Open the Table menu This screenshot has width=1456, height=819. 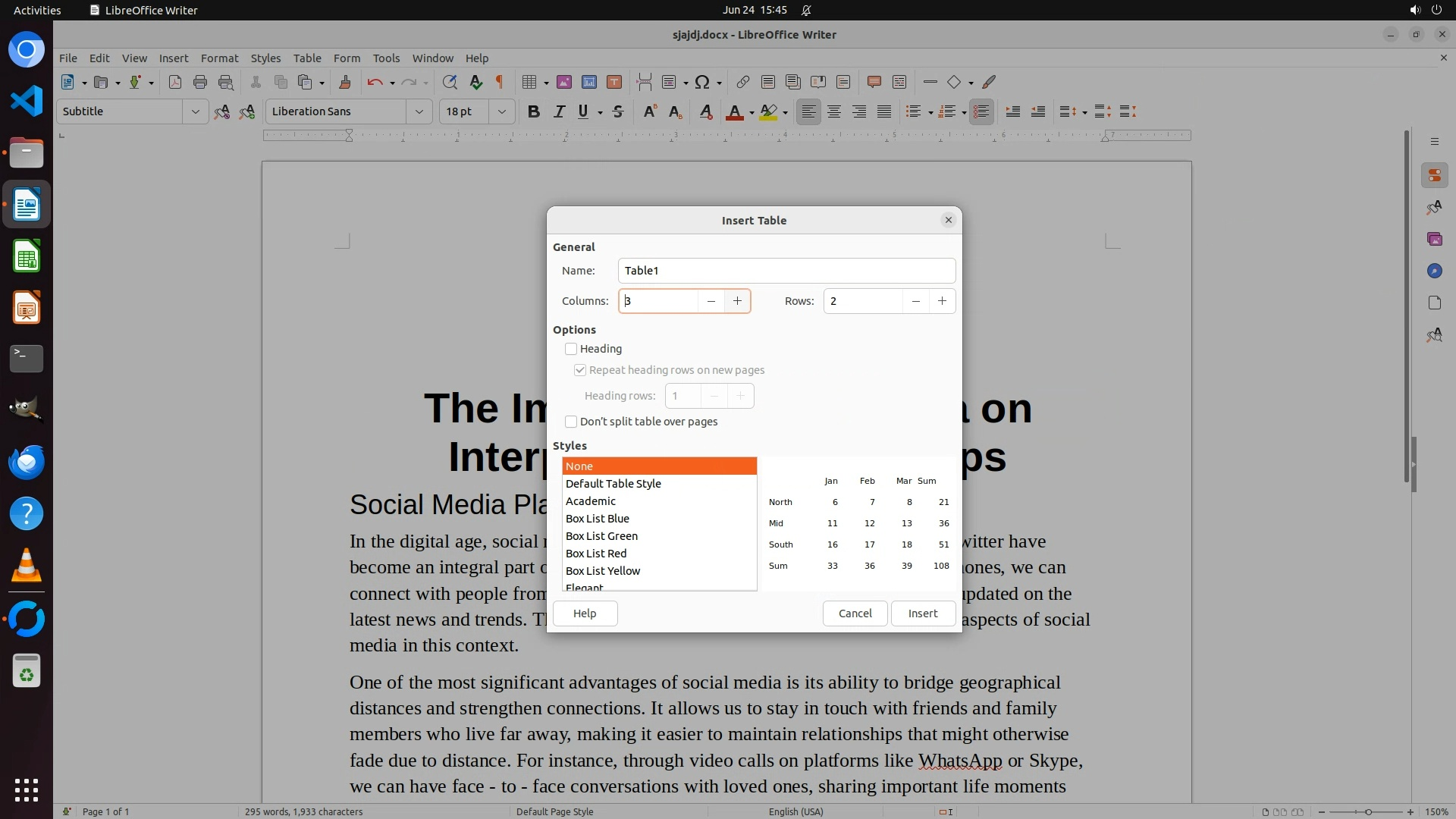point(307,58)
